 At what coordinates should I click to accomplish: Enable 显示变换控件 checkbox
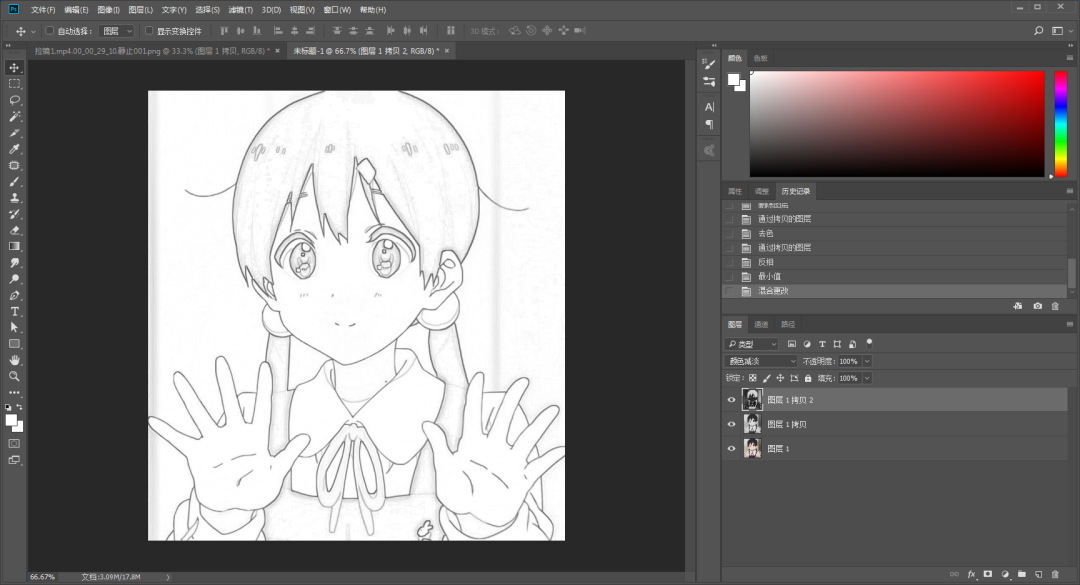pos(149,31)
